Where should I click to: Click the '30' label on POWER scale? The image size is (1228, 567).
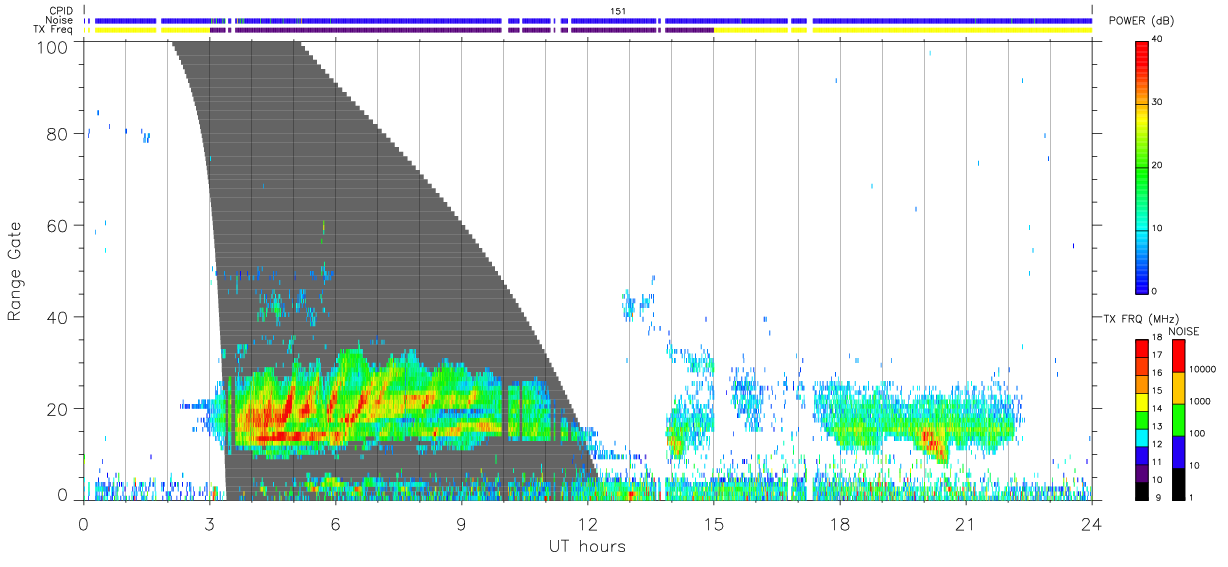[1158, 102]
